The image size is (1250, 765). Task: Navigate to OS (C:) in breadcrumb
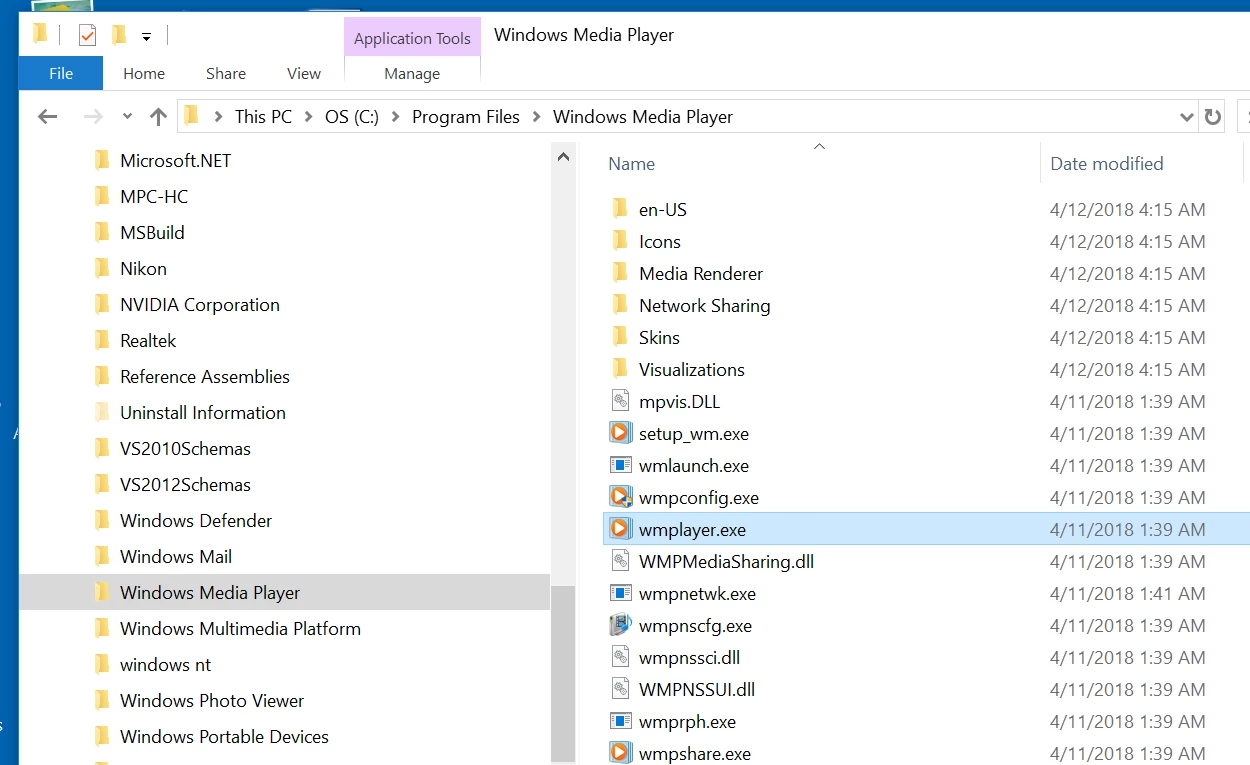tap(352, 117)
